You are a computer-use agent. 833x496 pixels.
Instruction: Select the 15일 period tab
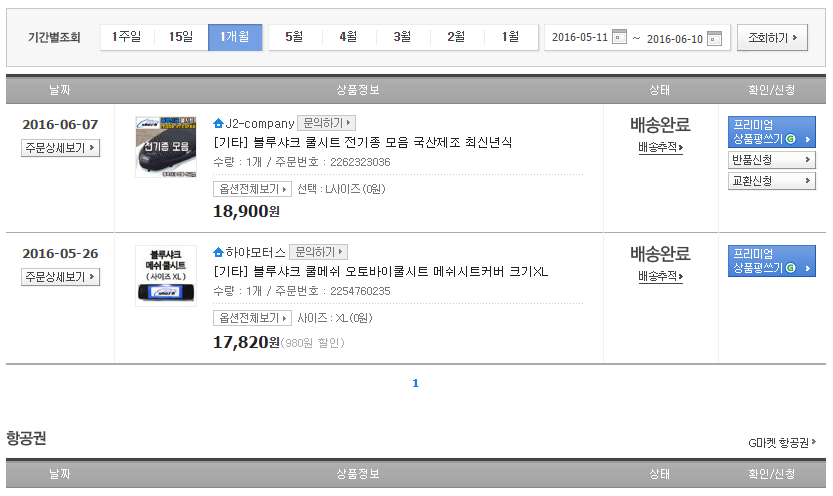(181, 37)
